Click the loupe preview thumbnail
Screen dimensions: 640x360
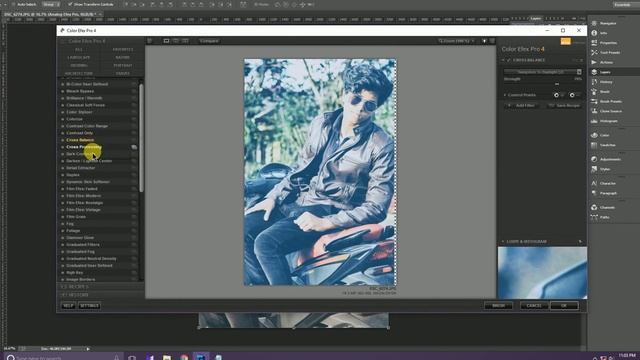(542, 273)
